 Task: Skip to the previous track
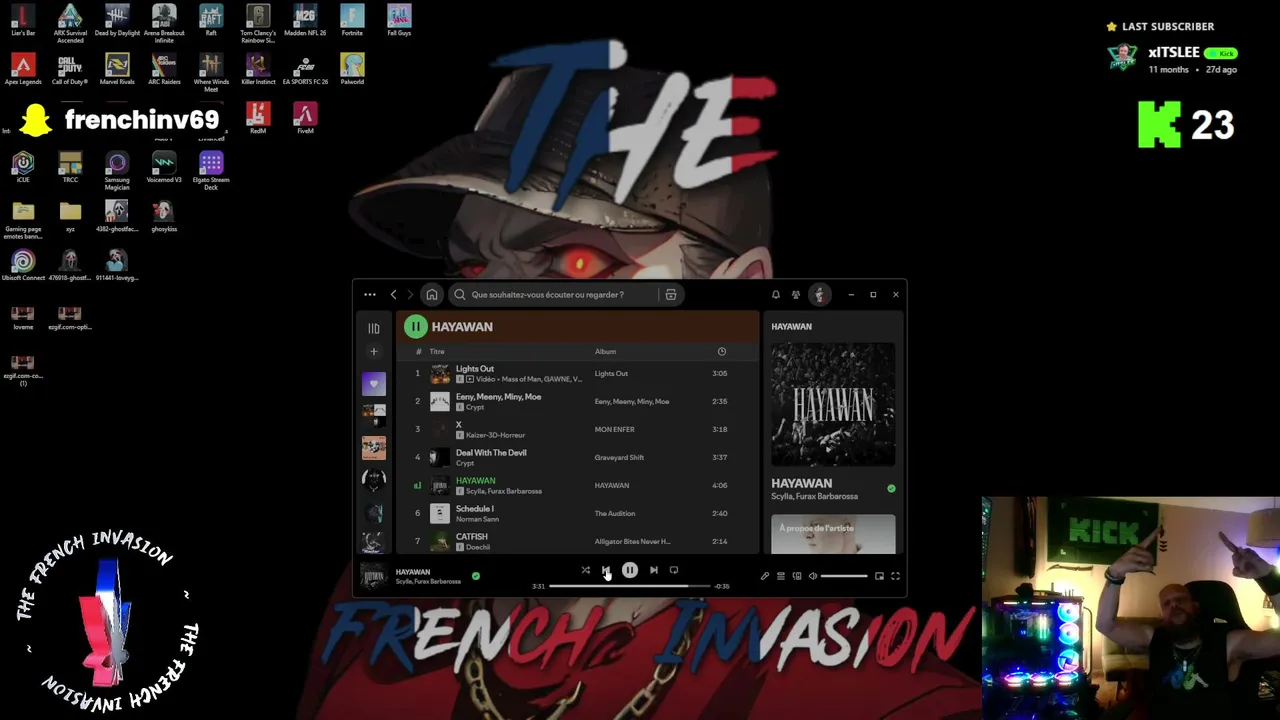(x=606, y=570)
